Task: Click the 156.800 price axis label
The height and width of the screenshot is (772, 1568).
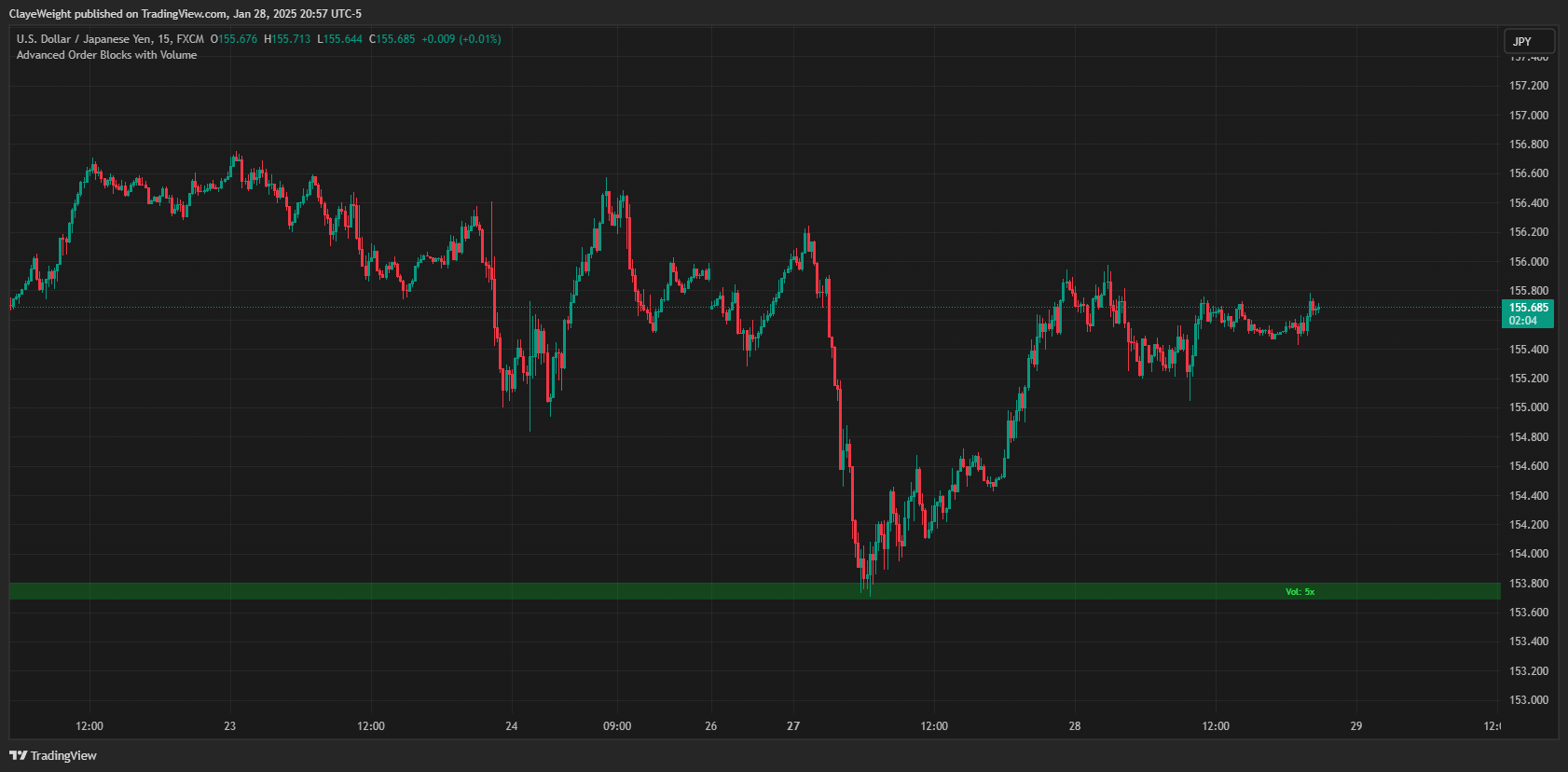Action: pyautogui.click(x=1528, y=145)
